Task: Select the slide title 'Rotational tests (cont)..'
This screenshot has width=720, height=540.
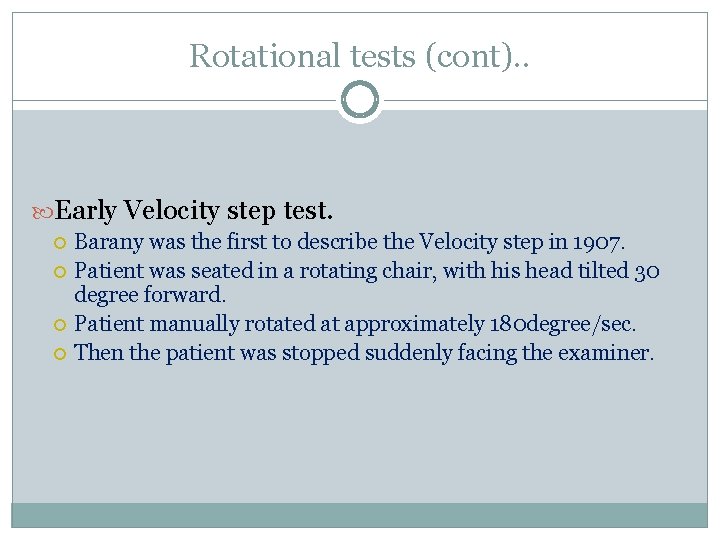Action: coord(360,56)
